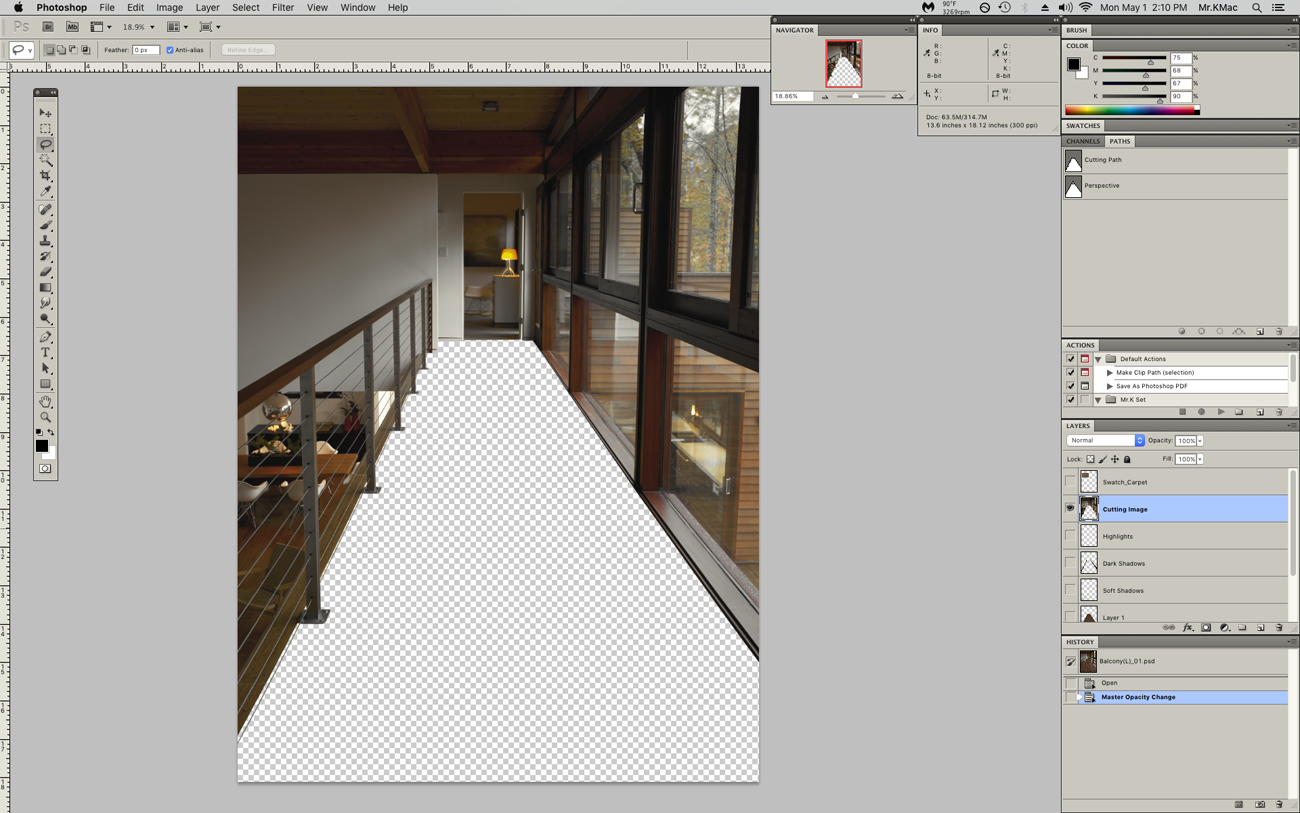
Task: Collapse the Default Actions folder
Action: coord(1098,359)
